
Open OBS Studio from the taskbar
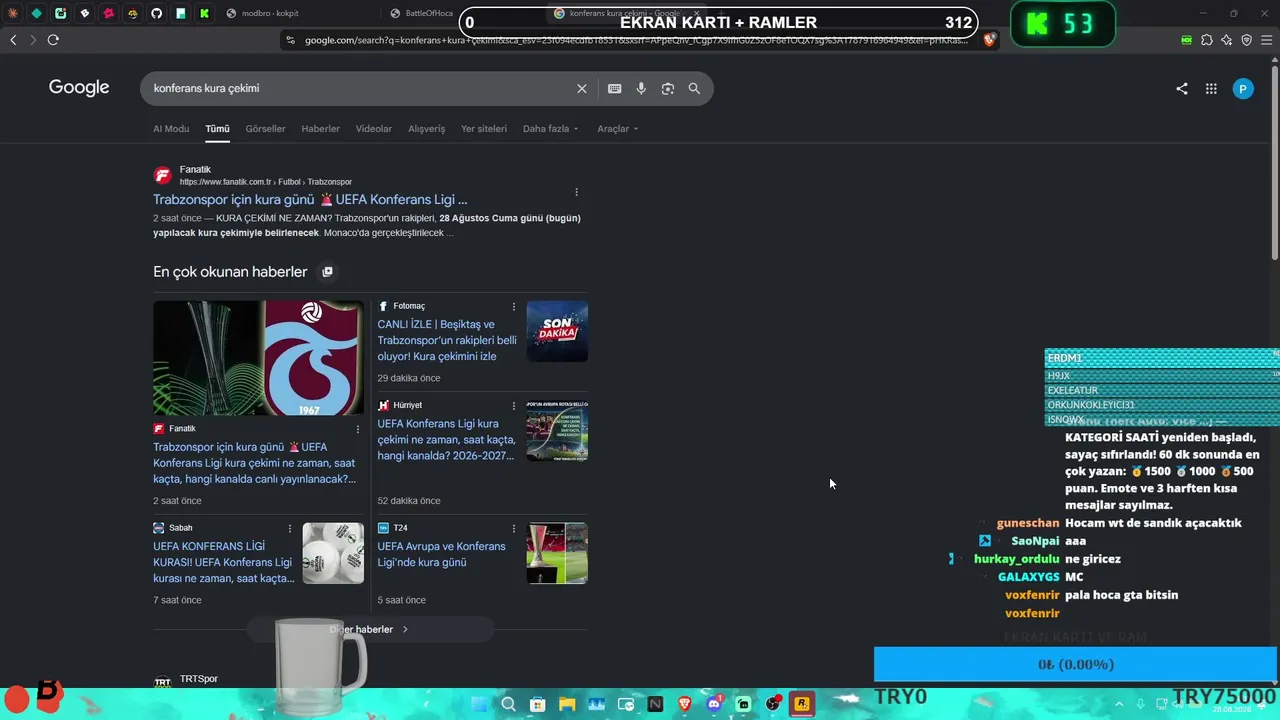[773, 704]
